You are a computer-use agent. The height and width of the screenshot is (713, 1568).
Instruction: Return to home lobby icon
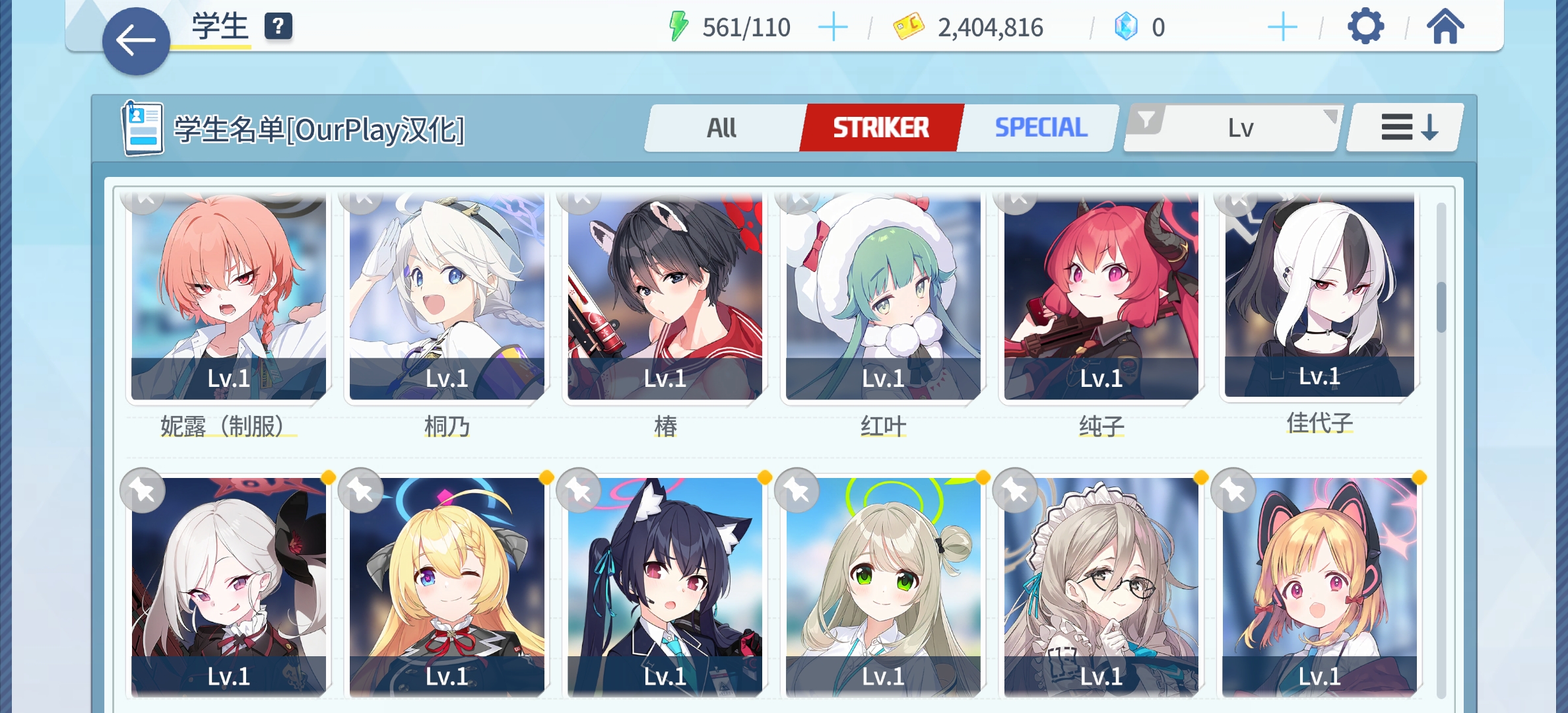[x=1445, y=26]
